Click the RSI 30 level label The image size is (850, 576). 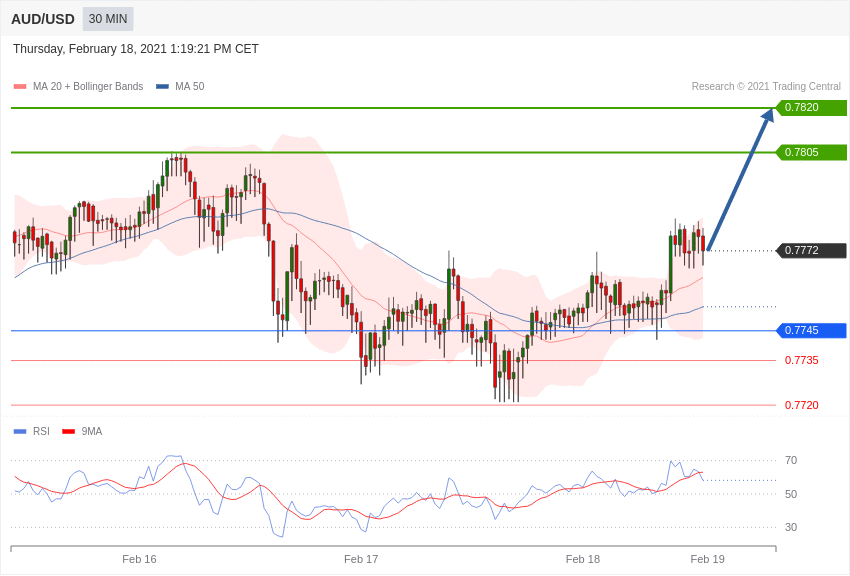click(x=791, y=527)
